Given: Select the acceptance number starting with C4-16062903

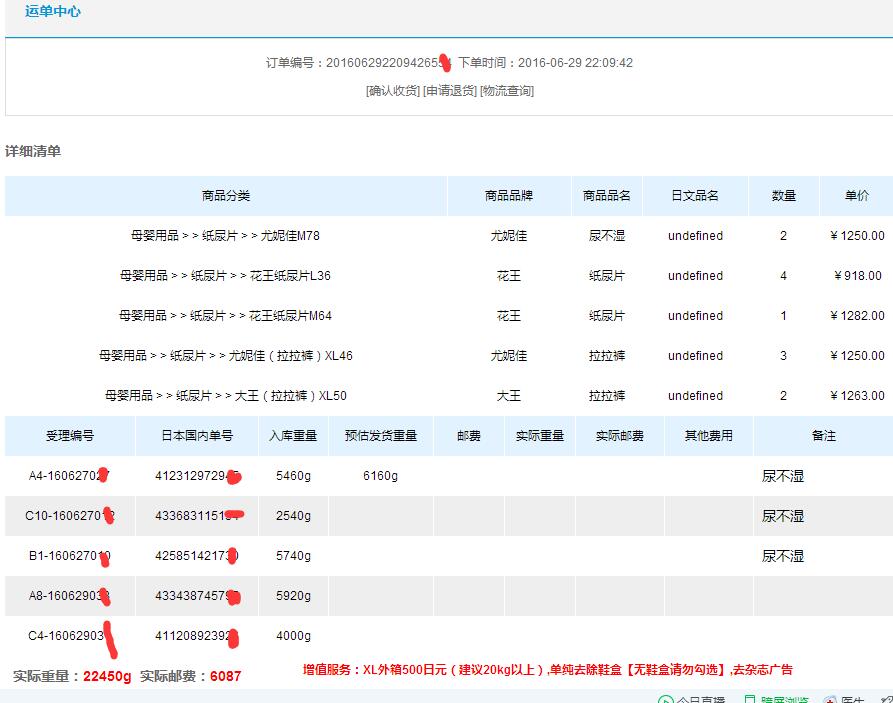Looking at the screenshot, I should (x=69, y=636).
